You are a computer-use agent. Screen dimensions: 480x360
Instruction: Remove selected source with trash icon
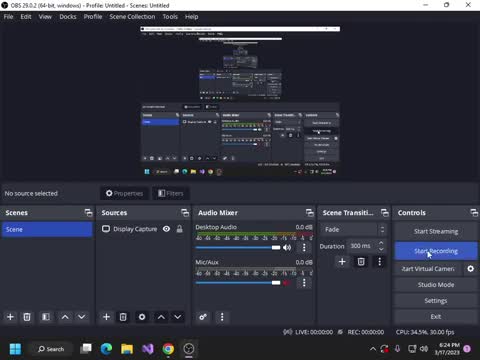pyautogui.click(x=123, y=317)
